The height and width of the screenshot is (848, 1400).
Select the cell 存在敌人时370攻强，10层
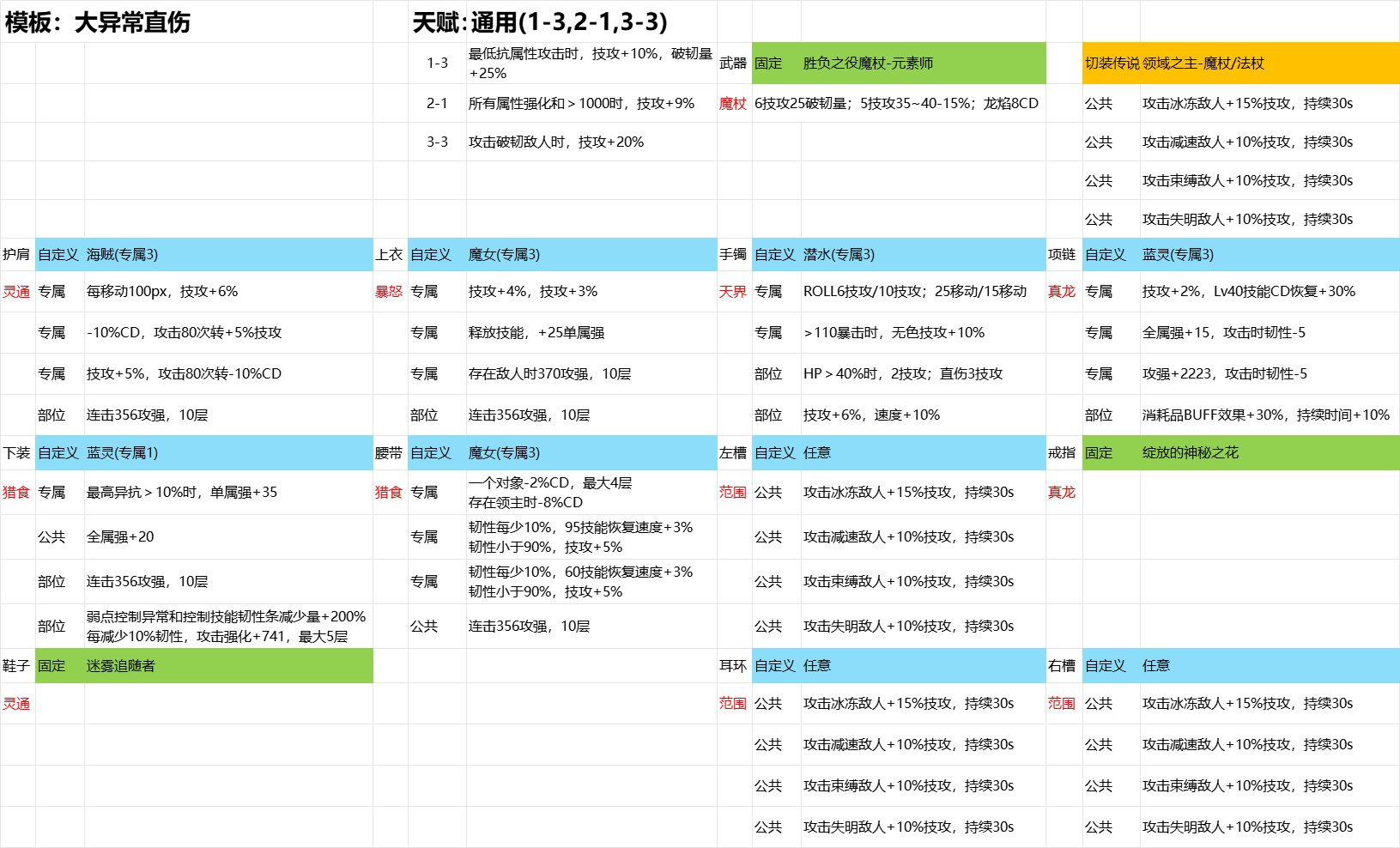click(591, 373)
